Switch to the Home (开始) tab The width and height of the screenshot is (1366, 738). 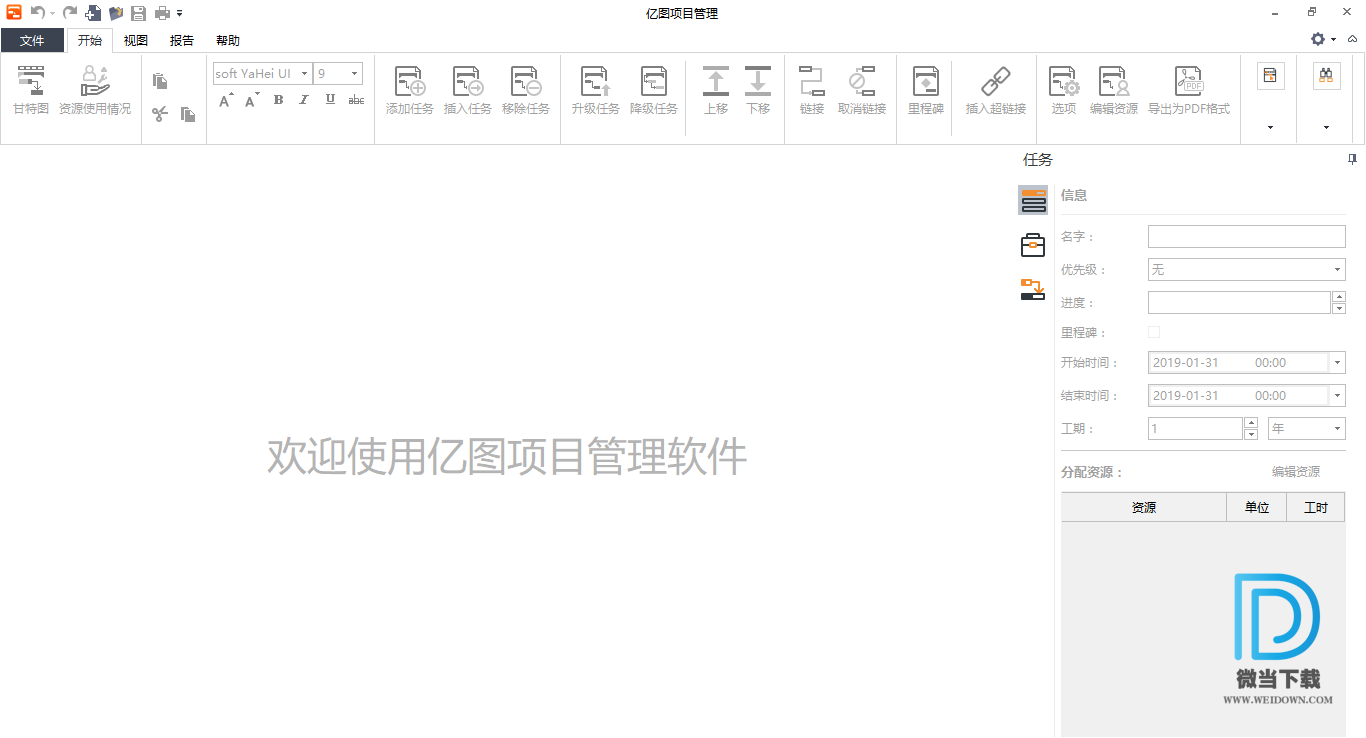[90, 40]
